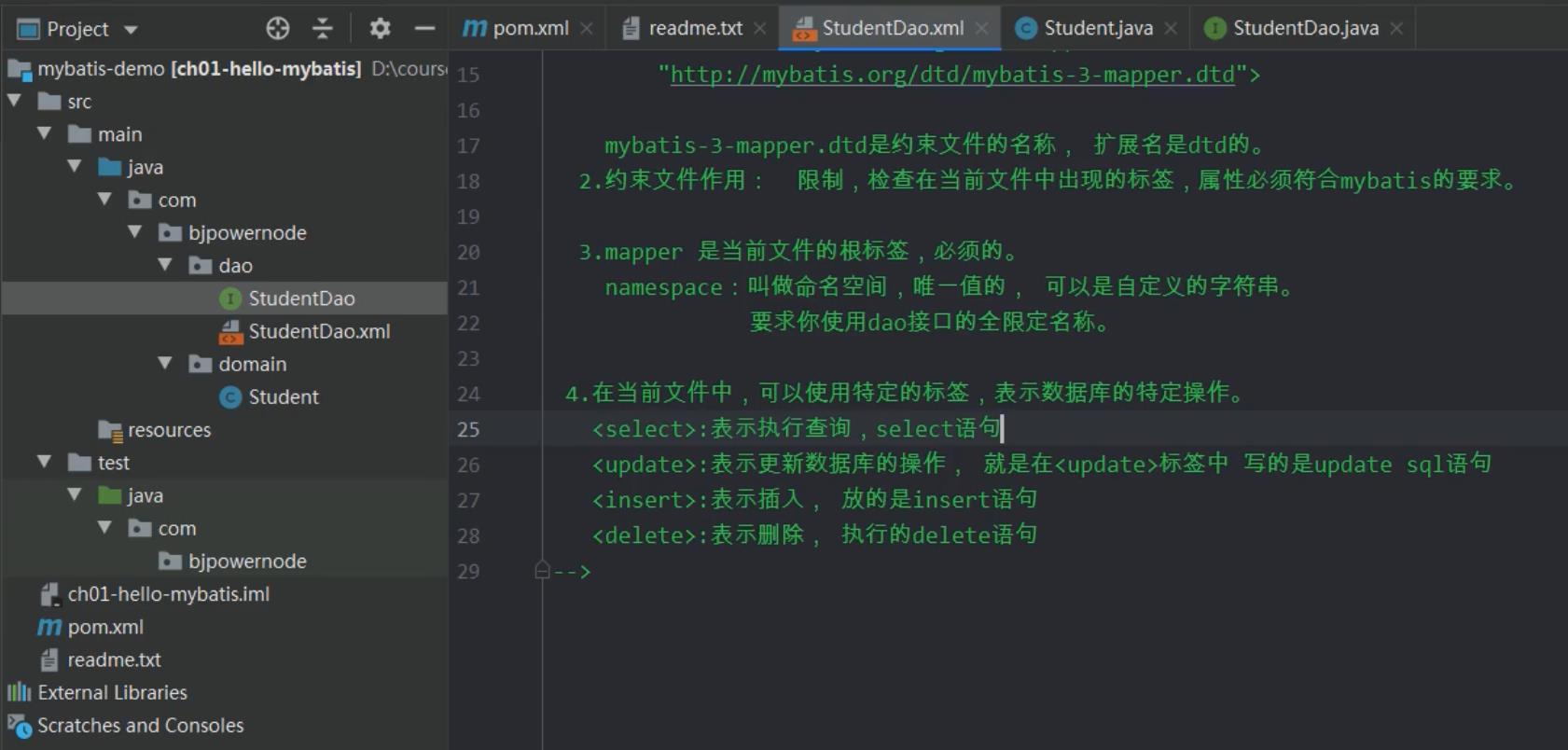The image size is (1568, 750).
Task: Switch to the pom.xml tab
Action: click(530, 28)
